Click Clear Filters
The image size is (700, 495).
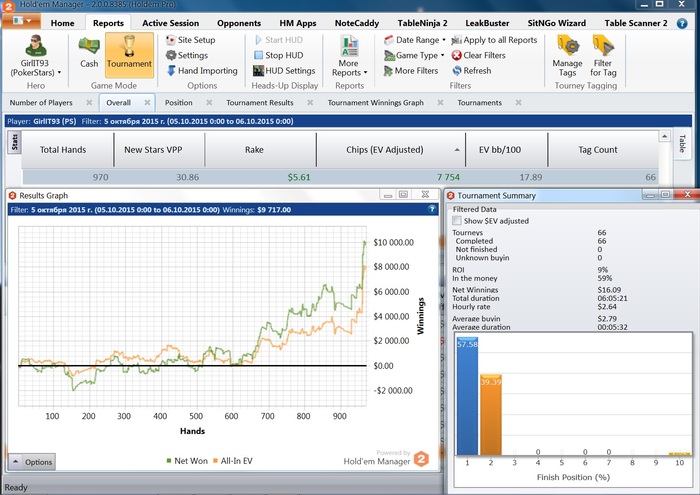[x=479, y=55]
